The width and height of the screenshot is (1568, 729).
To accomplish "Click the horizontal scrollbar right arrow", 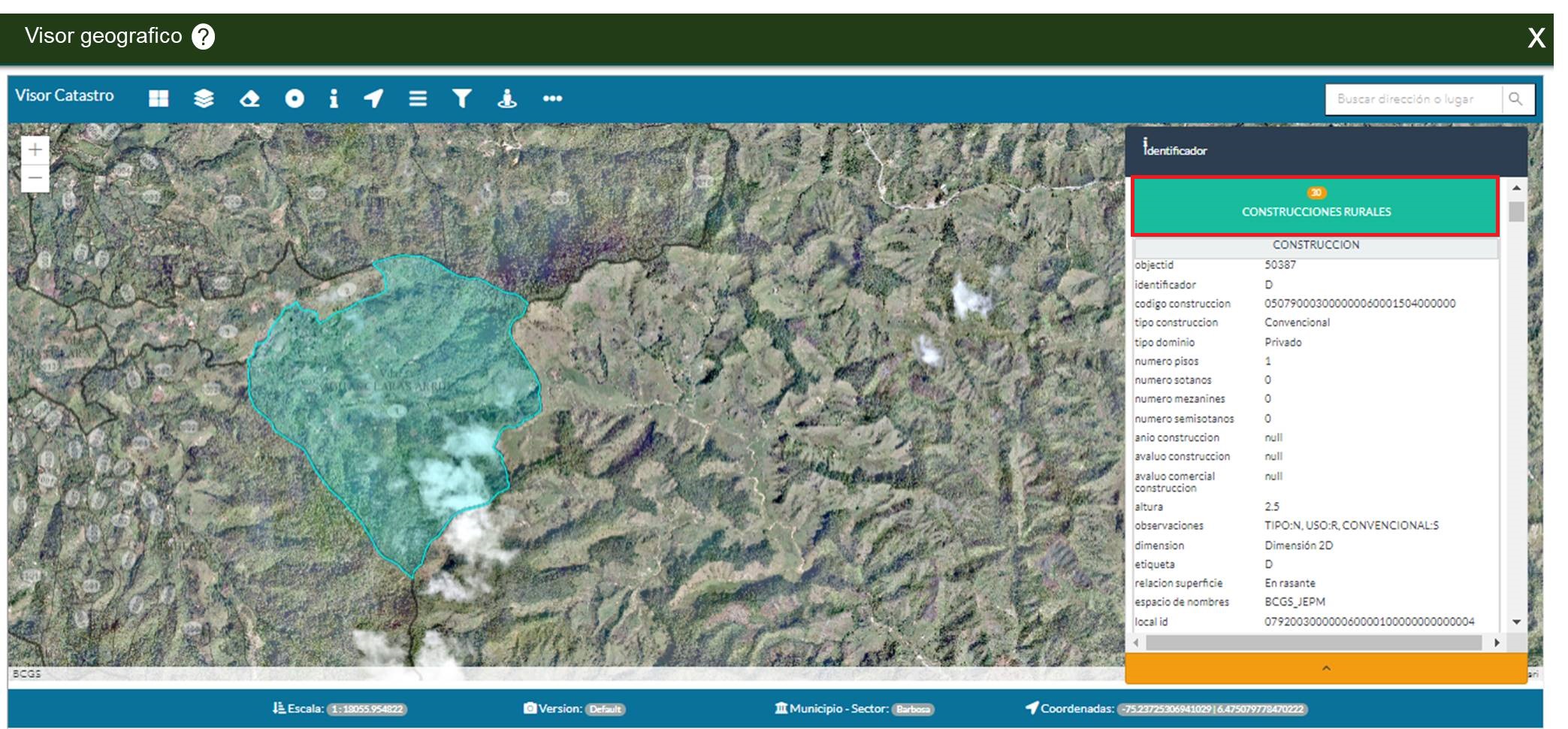I will 1497,643.
